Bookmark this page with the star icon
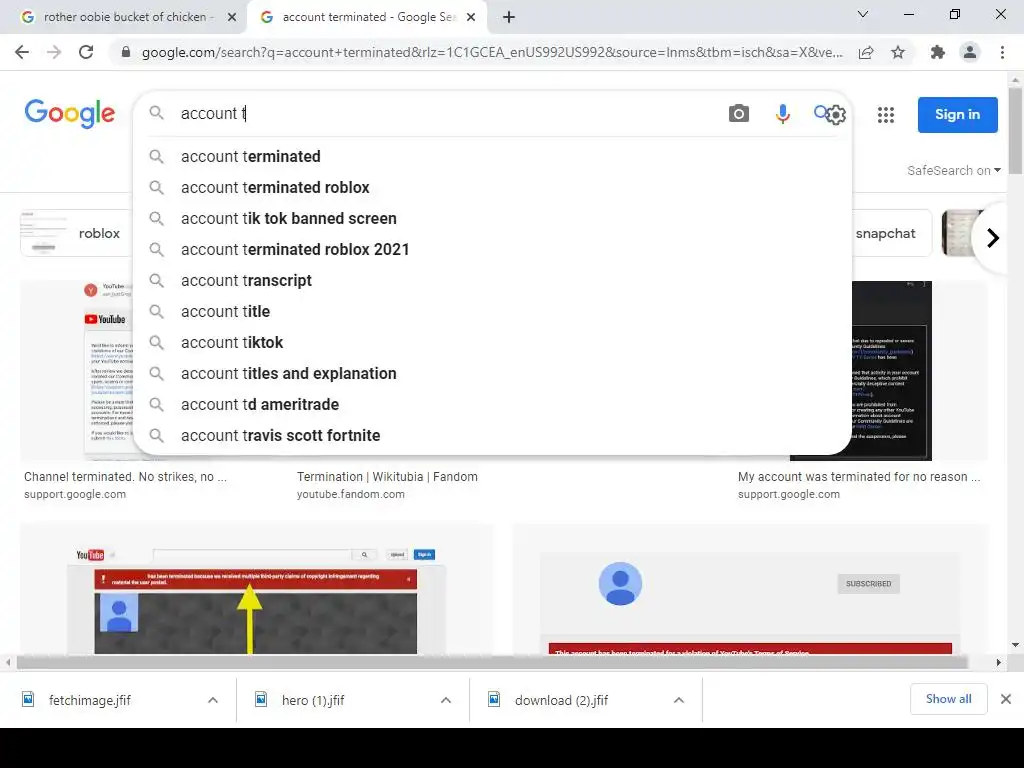 [898, 52]
